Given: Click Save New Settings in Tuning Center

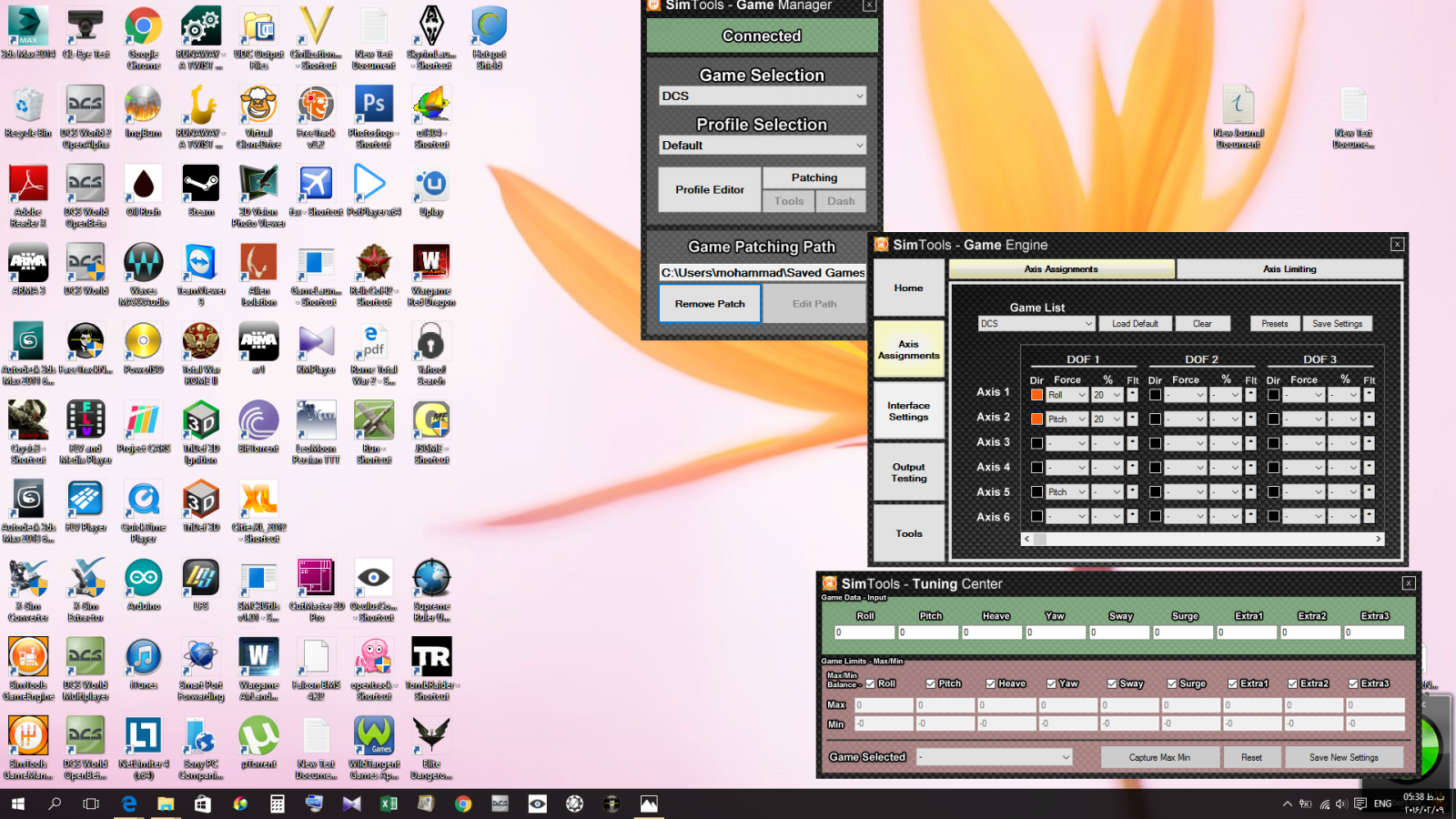Looking at the screenshot, I should 1343,757.
